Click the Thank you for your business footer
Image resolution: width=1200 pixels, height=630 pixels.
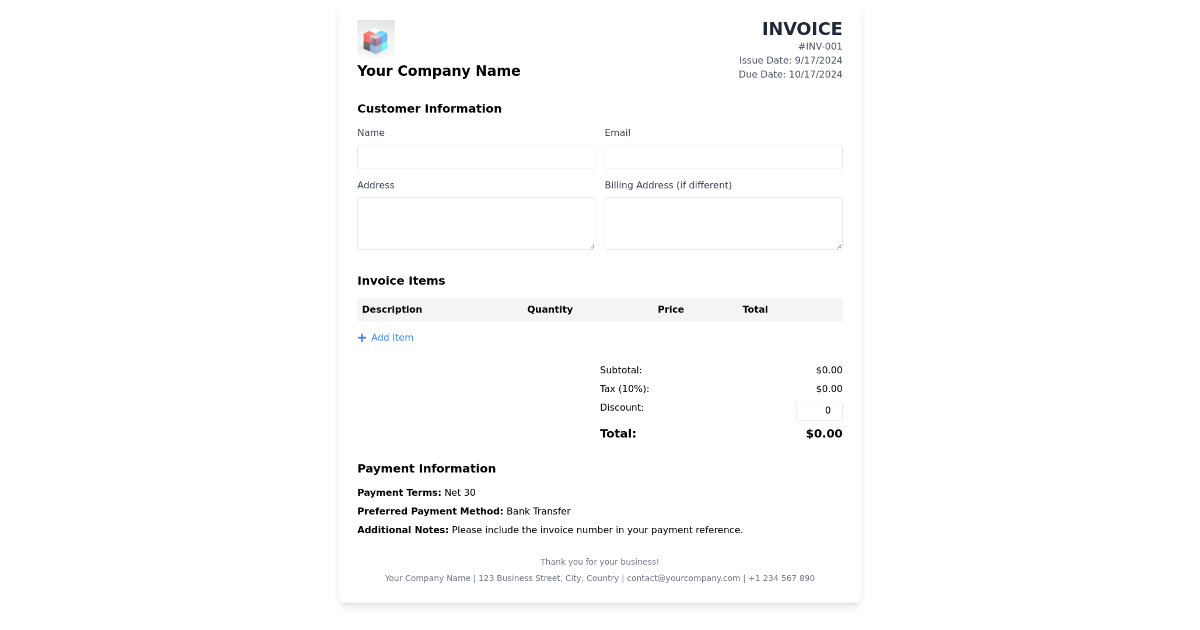[x=599, y=561]
